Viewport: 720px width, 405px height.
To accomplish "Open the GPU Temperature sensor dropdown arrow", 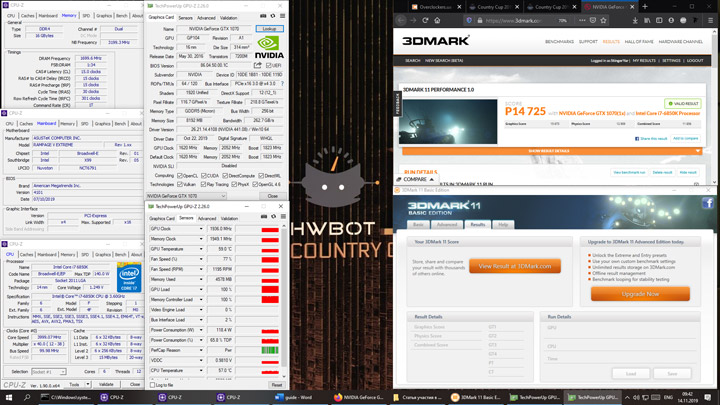I will [x=201, y=249].
